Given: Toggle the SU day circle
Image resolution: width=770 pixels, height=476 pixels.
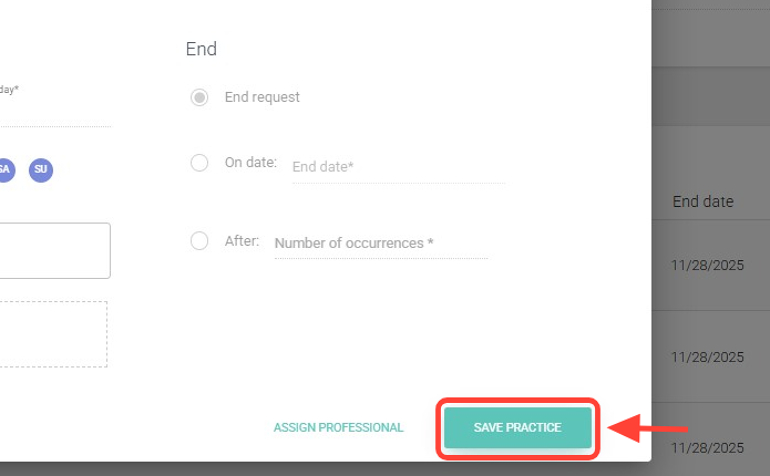Looking at the screenshot, I should pyautogui.click(x=41, y=169).
